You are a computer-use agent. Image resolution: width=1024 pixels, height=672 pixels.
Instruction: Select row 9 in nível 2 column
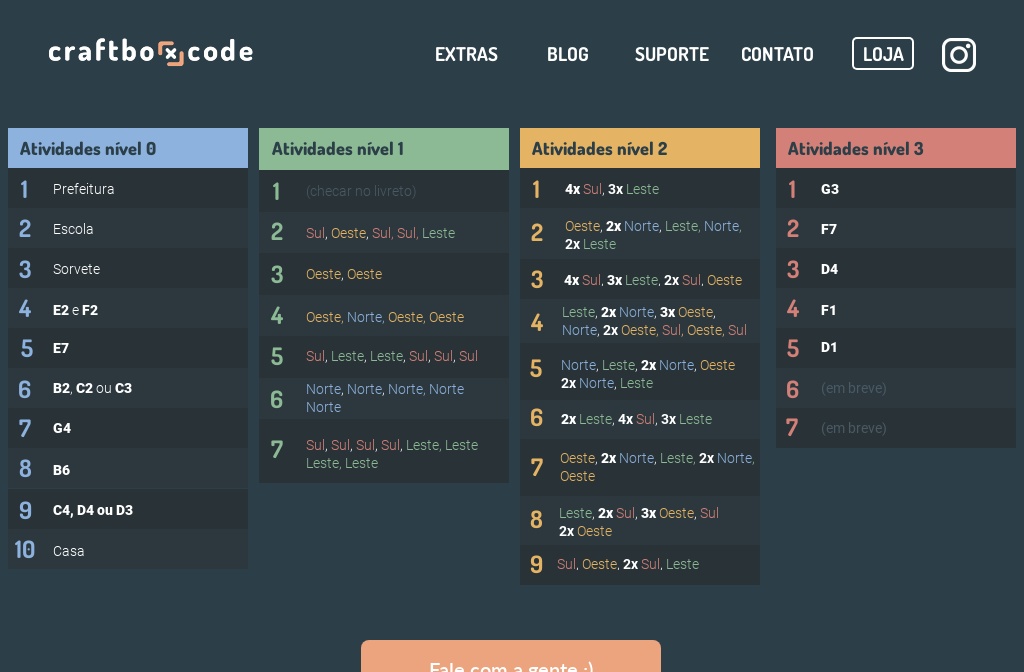click(640, 564)
